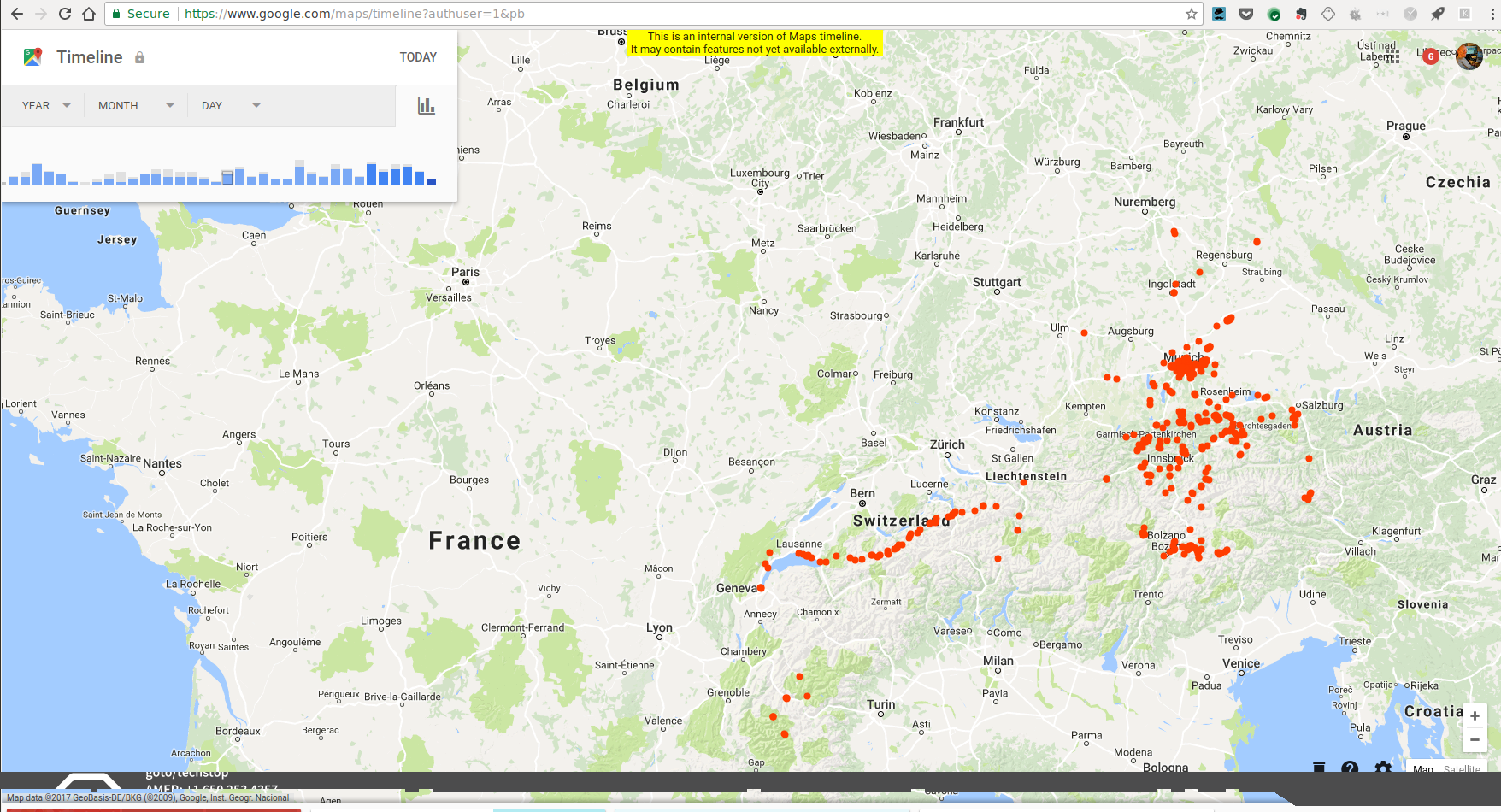1501x812 pixels.
Task: Click the Nuremberg city label
Action: tap(1145, 202)
